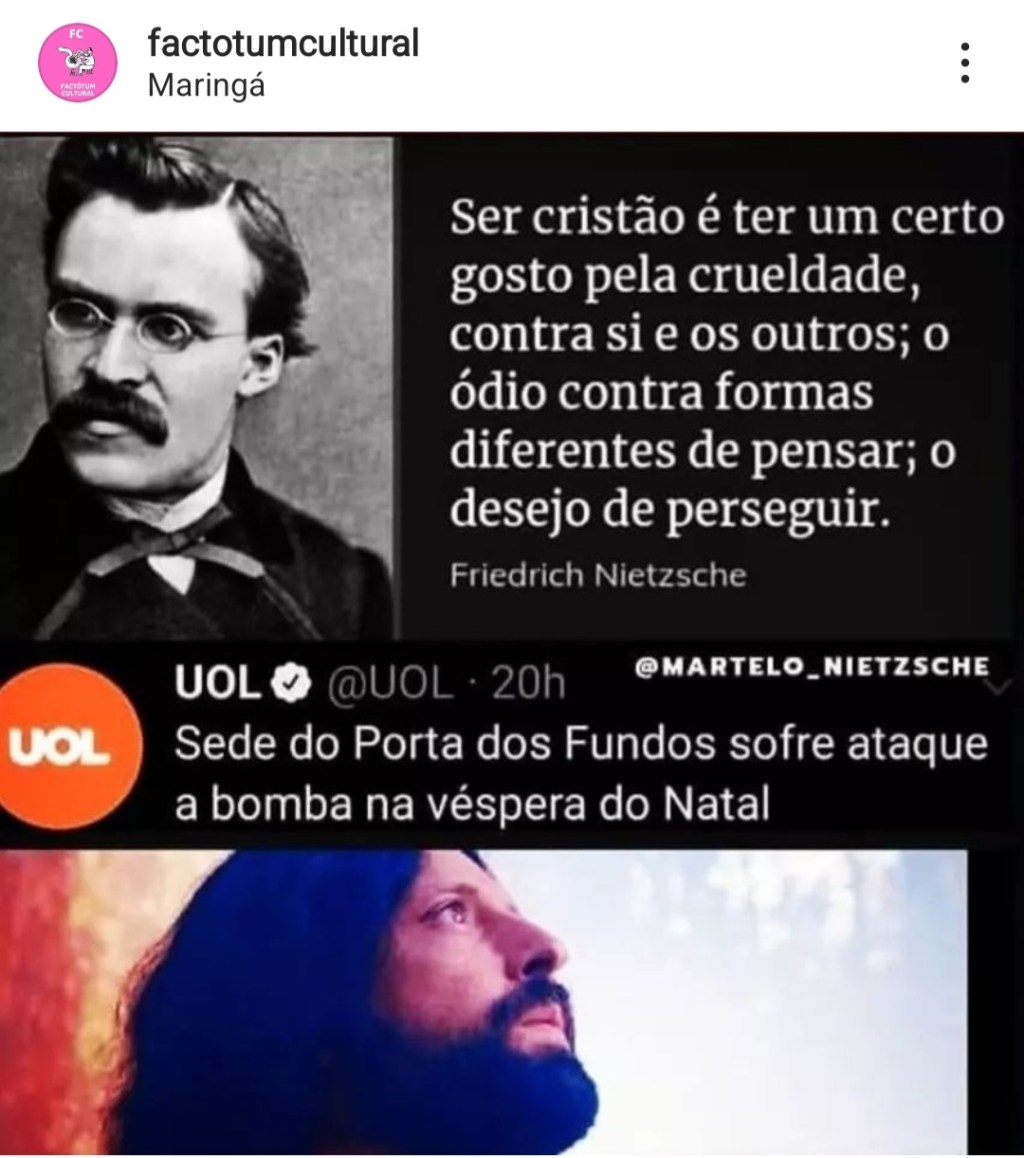
Task: Open the factotumcultural username link
Action: pos(284,43)
